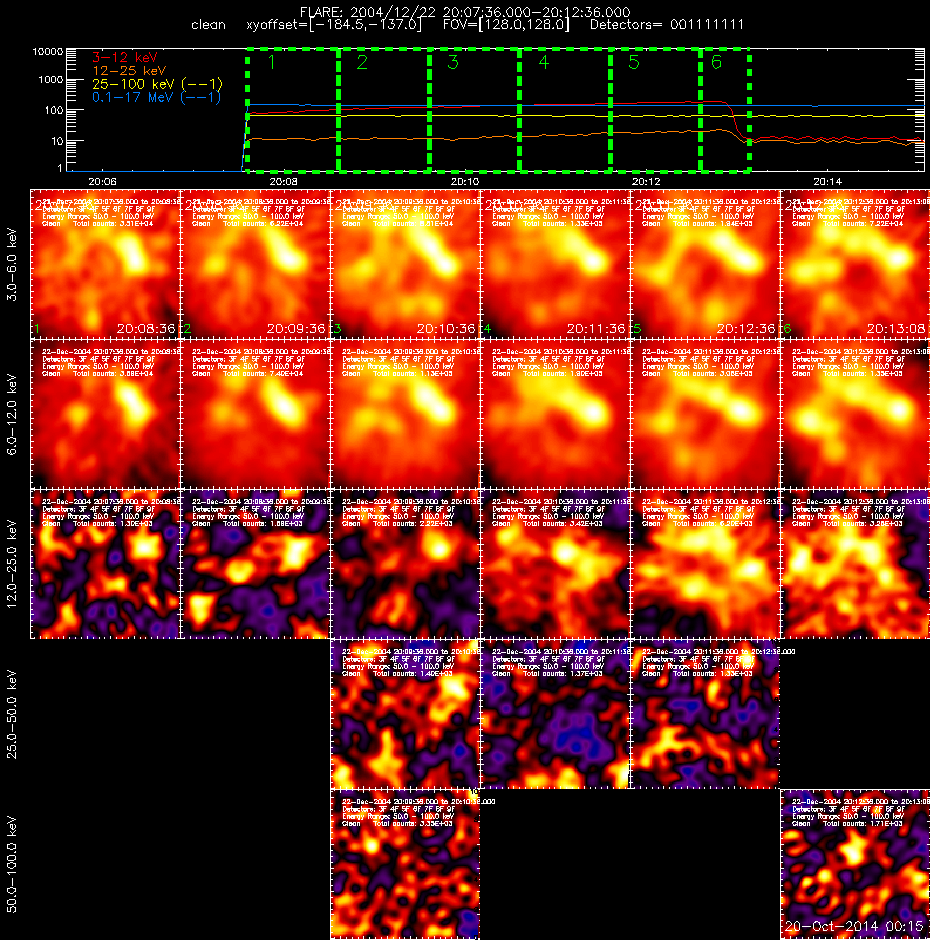
Task: Click the 'clean' algorithm label
Action: click(x=208, y=25)
